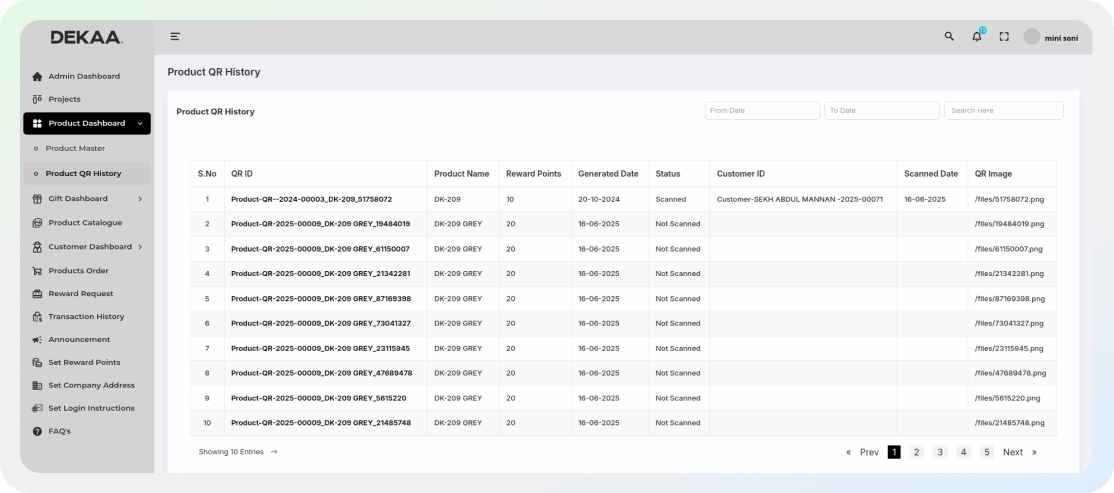Click the From Date input field
This screenshot has height=493, width=1114.
pos(762,111)
